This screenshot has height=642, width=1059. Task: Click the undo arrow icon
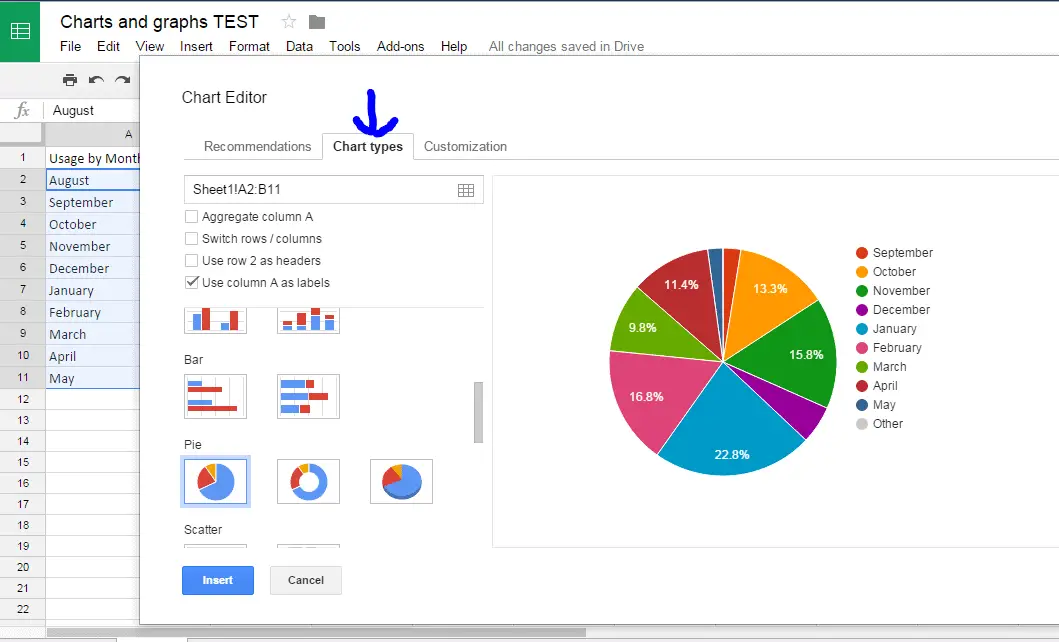point(96,80)
